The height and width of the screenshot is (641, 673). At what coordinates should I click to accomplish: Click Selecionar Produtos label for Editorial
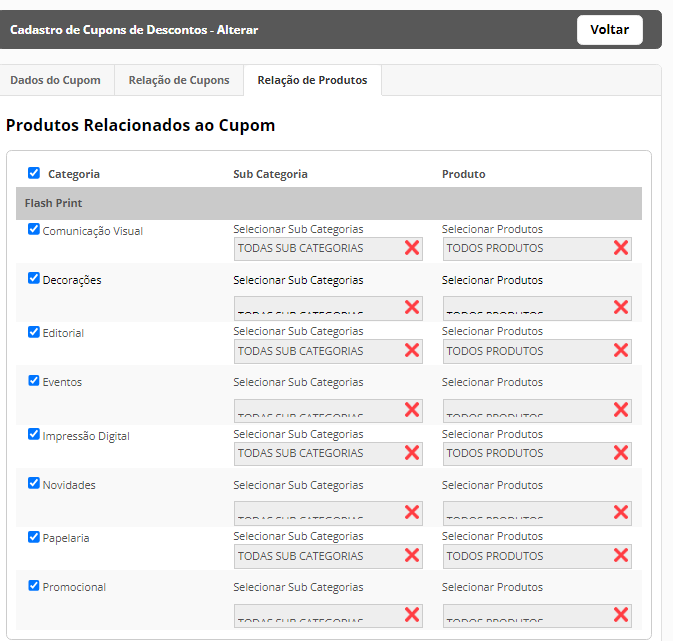tap(492, 331)
